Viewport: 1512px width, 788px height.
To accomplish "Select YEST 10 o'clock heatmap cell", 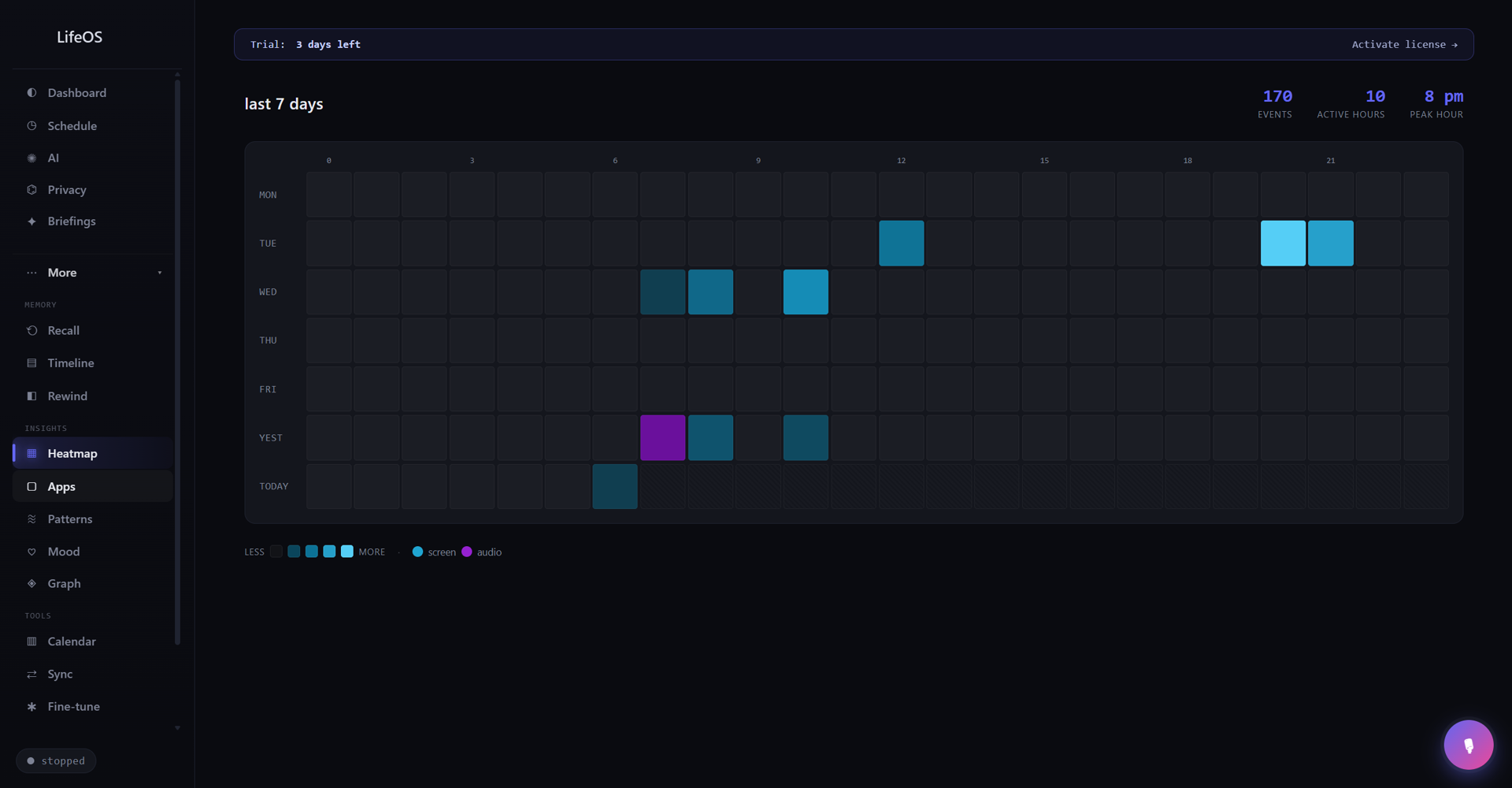I will tap(806, 438).
